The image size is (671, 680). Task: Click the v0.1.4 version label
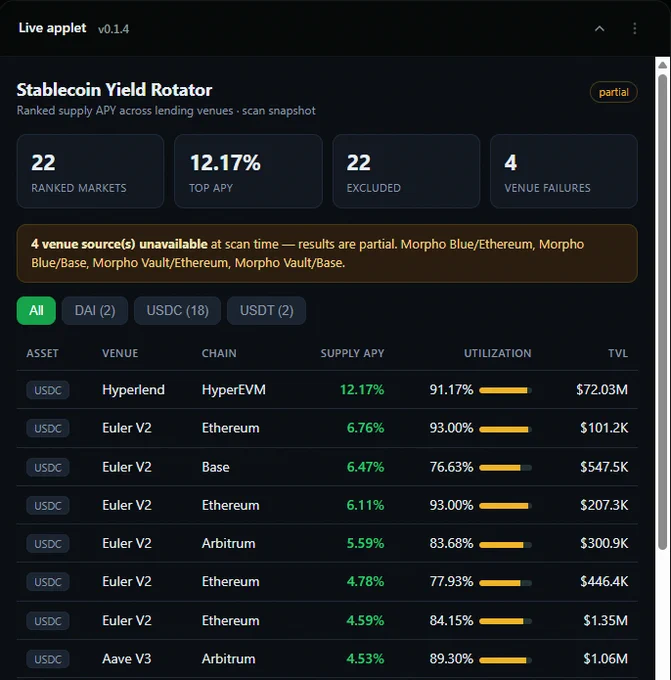[x=113, y=29]
